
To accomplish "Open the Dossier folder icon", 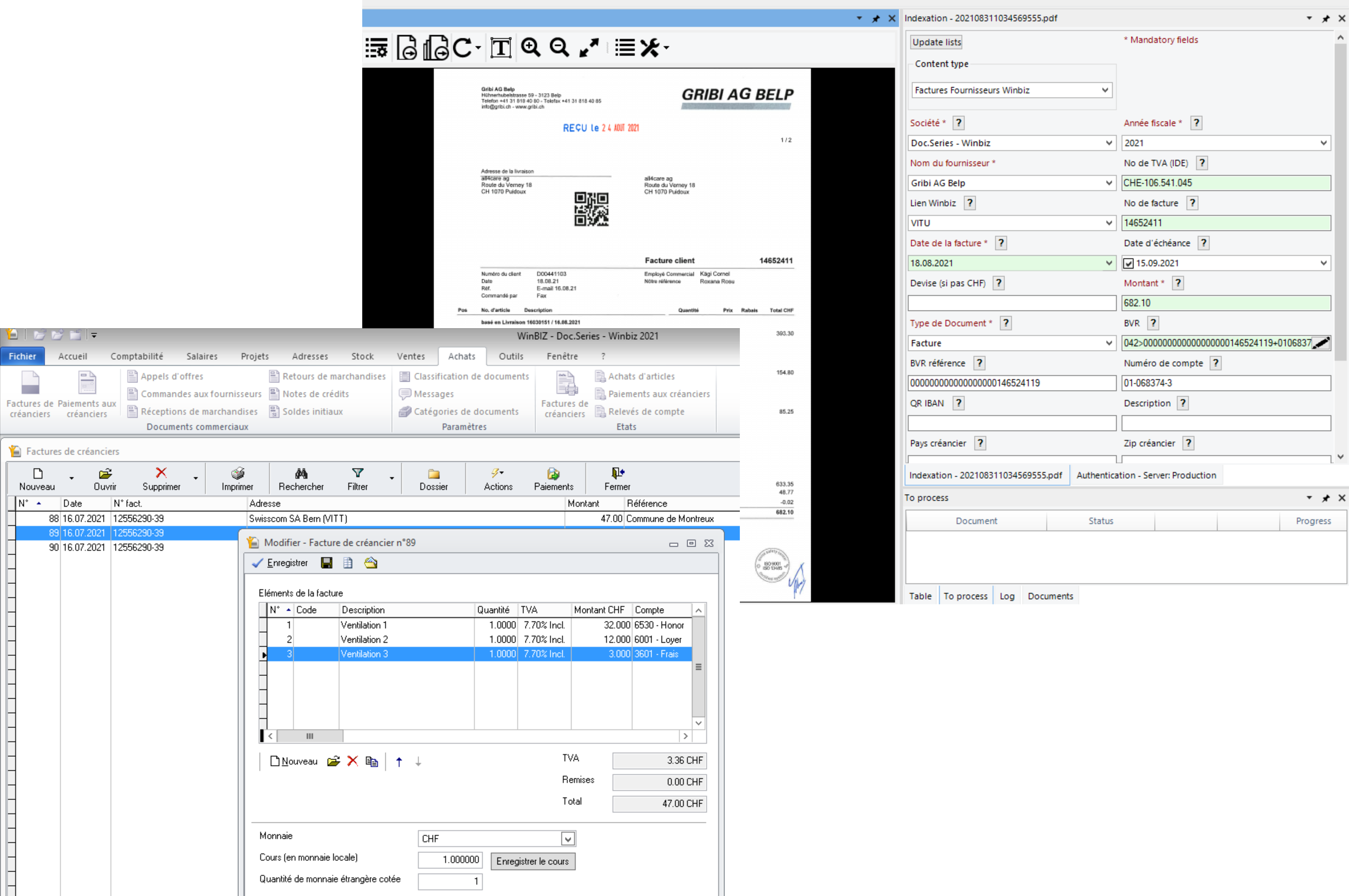I will [x=434, y=479].
